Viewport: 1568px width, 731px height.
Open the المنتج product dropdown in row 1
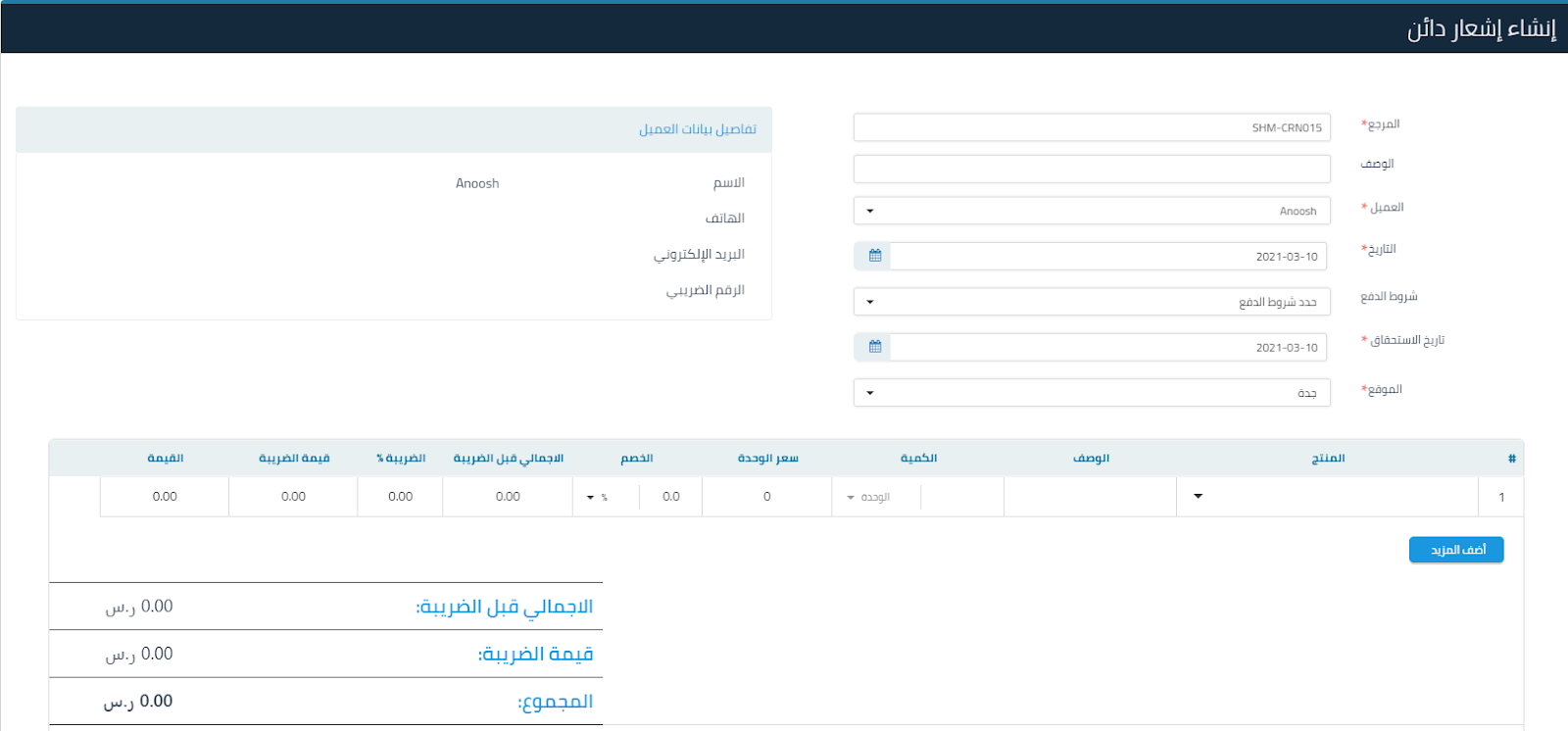(1327, 497)
